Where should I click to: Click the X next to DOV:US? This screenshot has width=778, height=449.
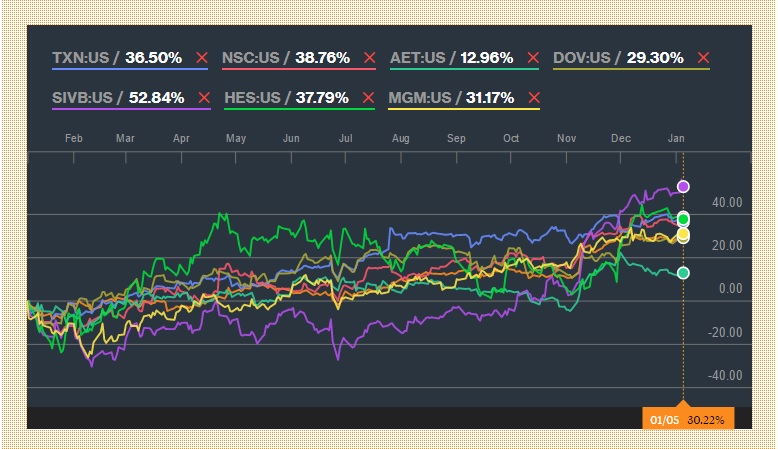pos(704,58)
